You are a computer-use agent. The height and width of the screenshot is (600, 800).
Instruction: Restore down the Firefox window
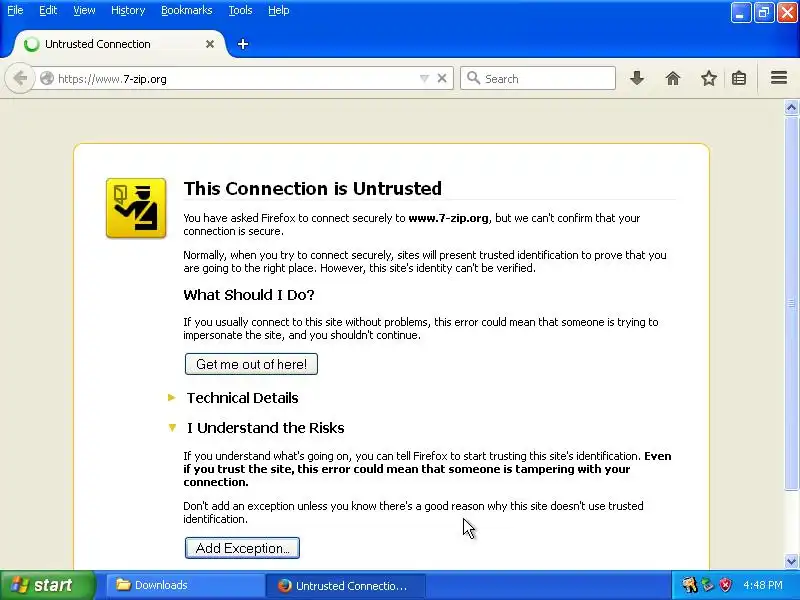tap(763, 13)
